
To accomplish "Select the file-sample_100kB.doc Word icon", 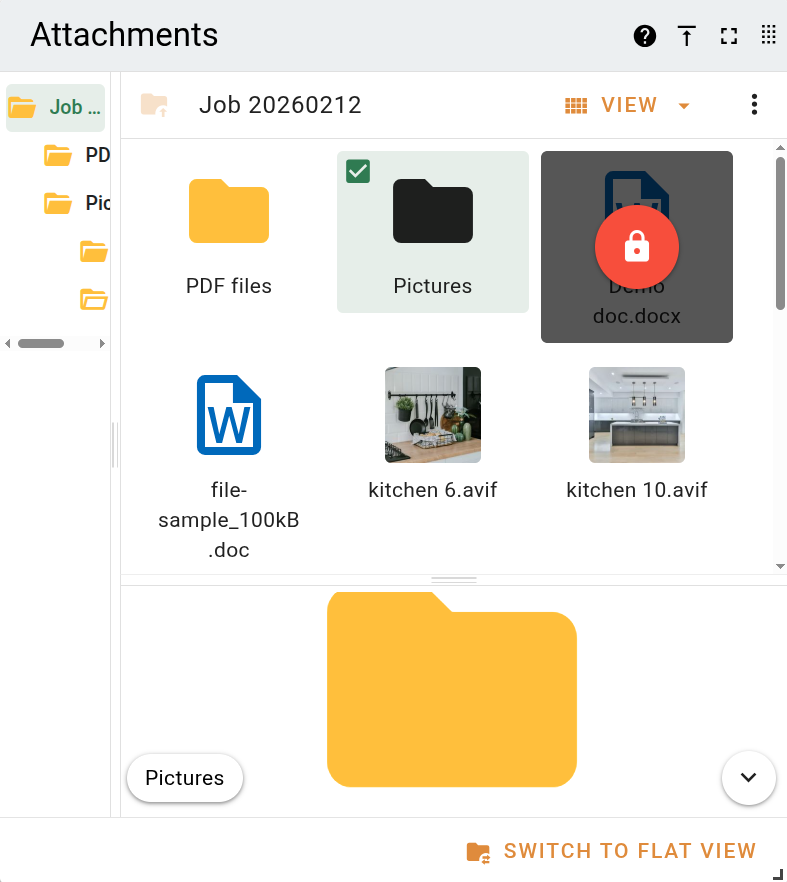I will pos(229,415).
